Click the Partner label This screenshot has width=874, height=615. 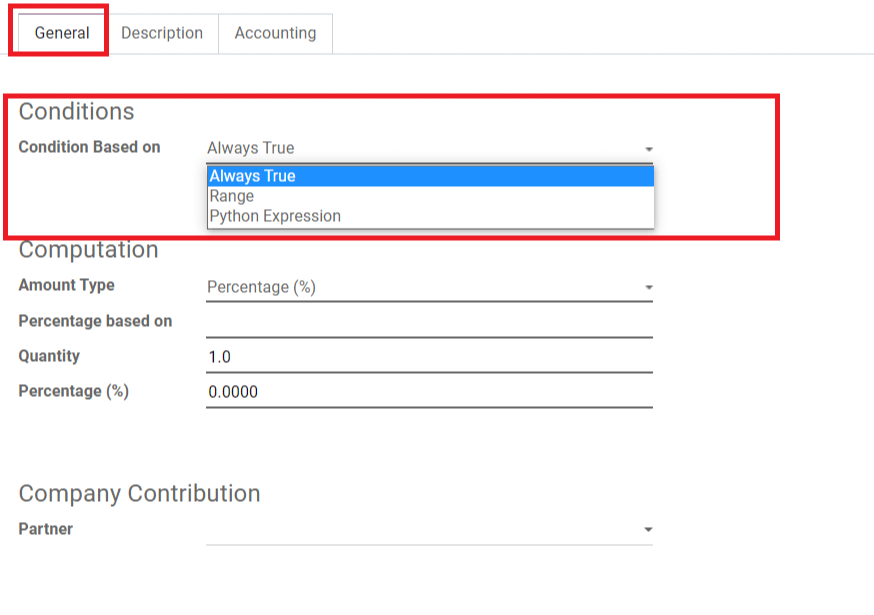(x=46, y=529)
